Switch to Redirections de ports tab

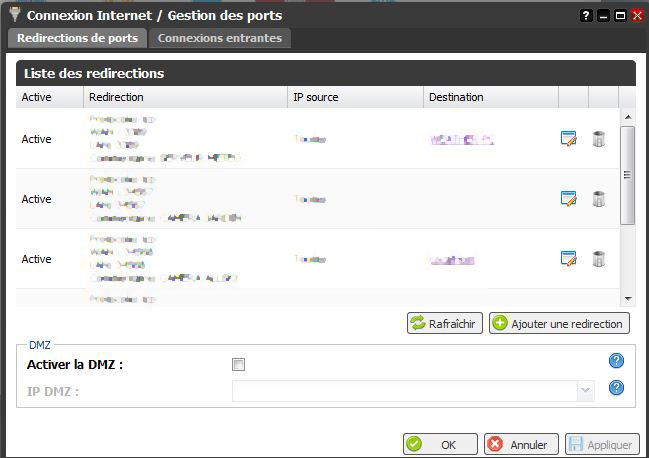pyautogui.click(x=77, y=38)
